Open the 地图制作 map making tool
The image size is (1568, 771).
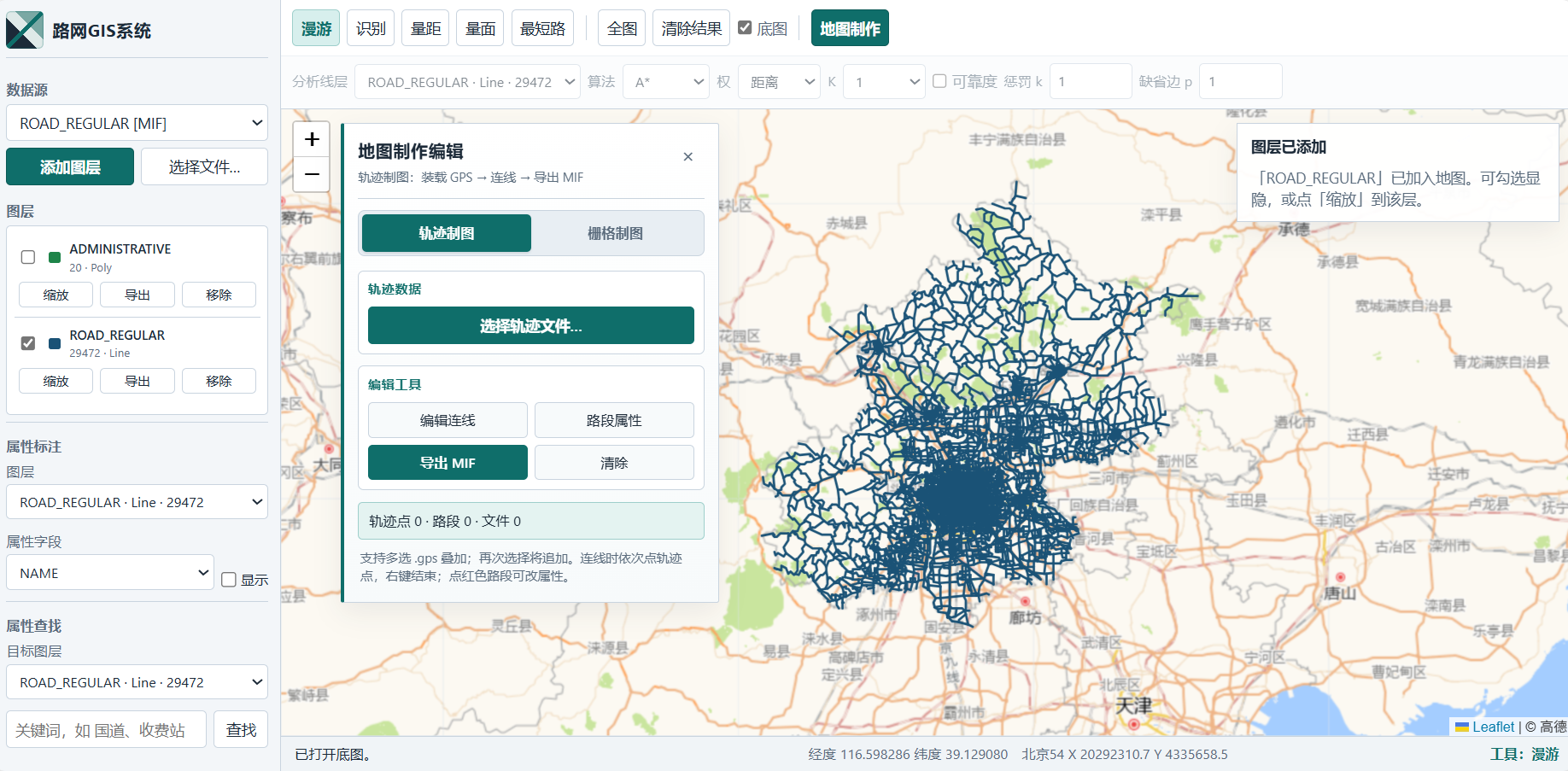(850, 28)
